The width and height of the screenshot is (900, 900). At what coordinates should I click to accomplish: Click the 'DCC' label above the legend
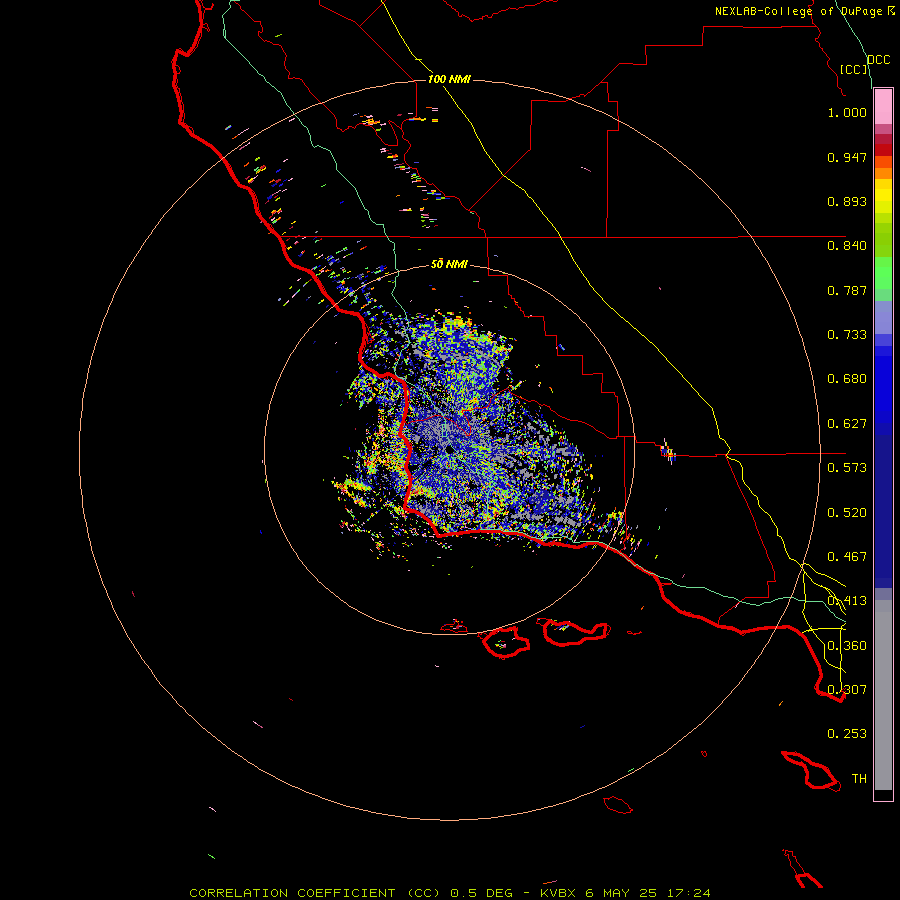[x=878, y=60]
